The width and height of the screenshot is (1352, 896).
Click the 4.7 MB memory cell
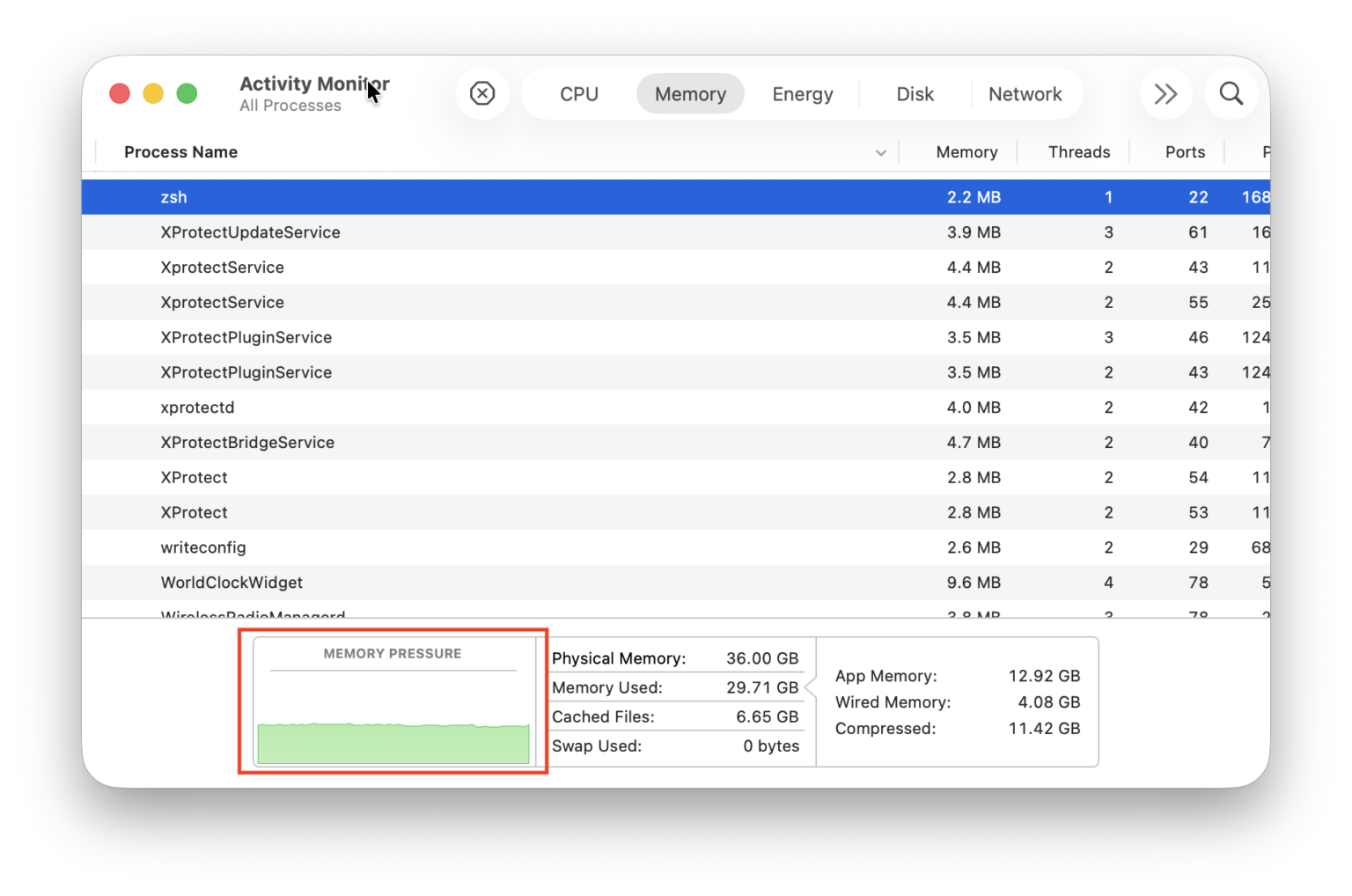[974, 443]
